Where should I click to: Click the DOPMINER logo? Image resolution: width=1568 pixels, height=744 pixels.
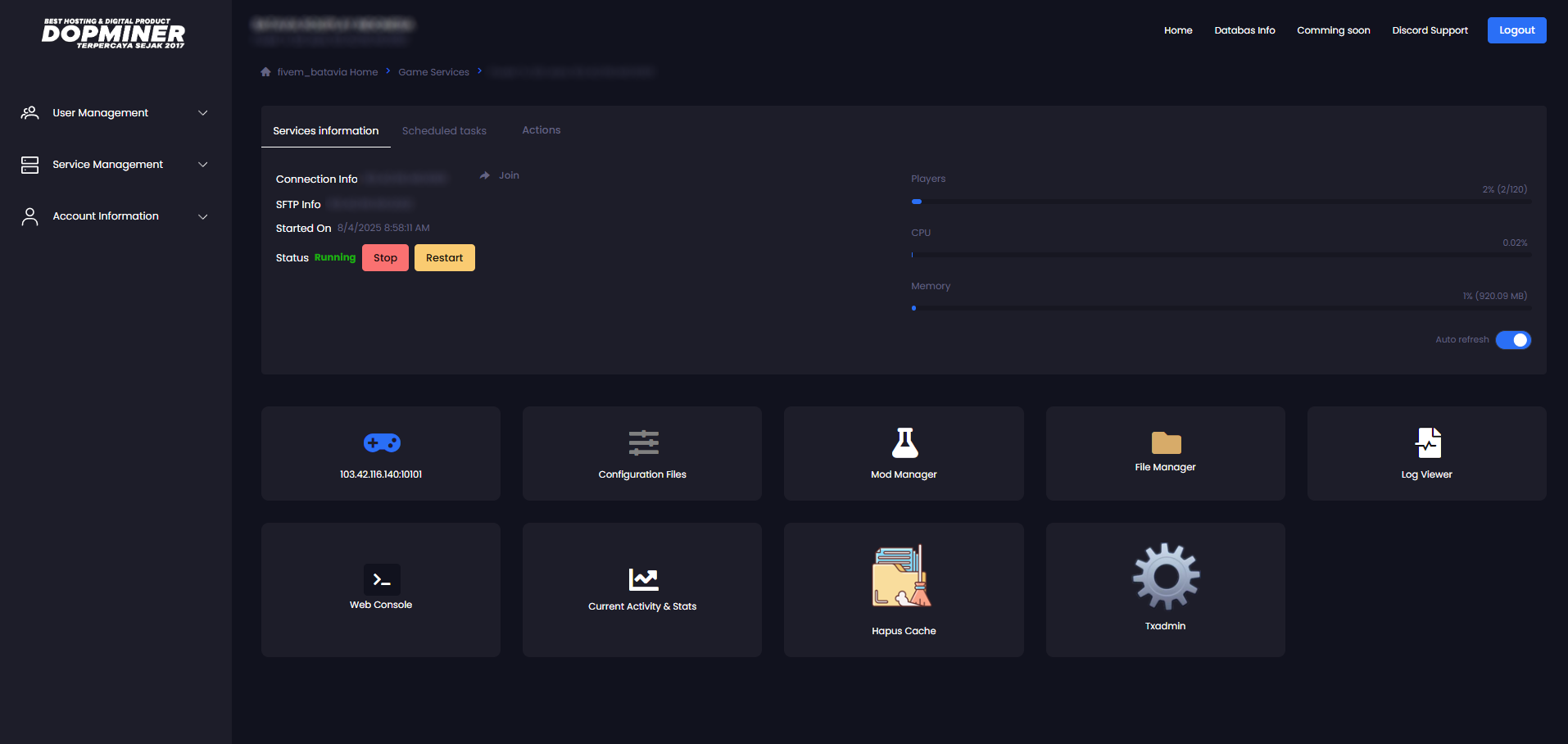[113, 34]
